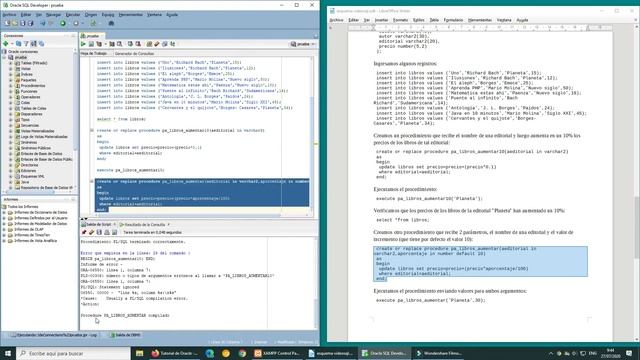Open the Ayuda menu in LibreOffice Writer

tap(522, 20)
